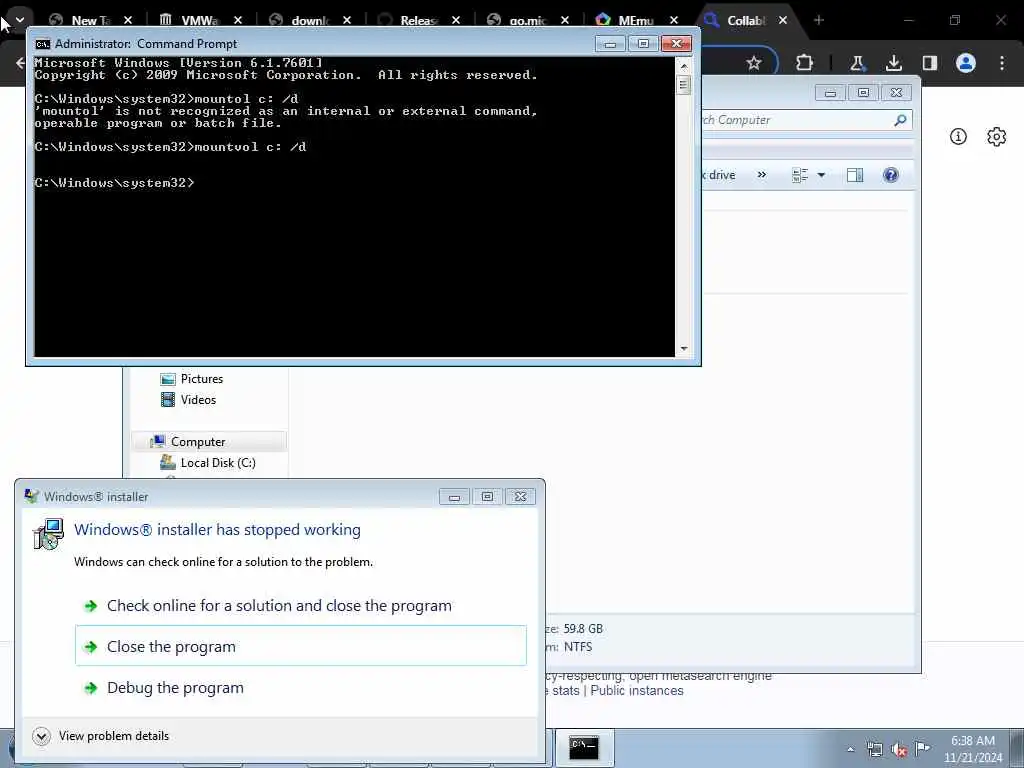Toggle Chrome side panel icon
Screen dimensions: 1024x768
pos(929,63)
